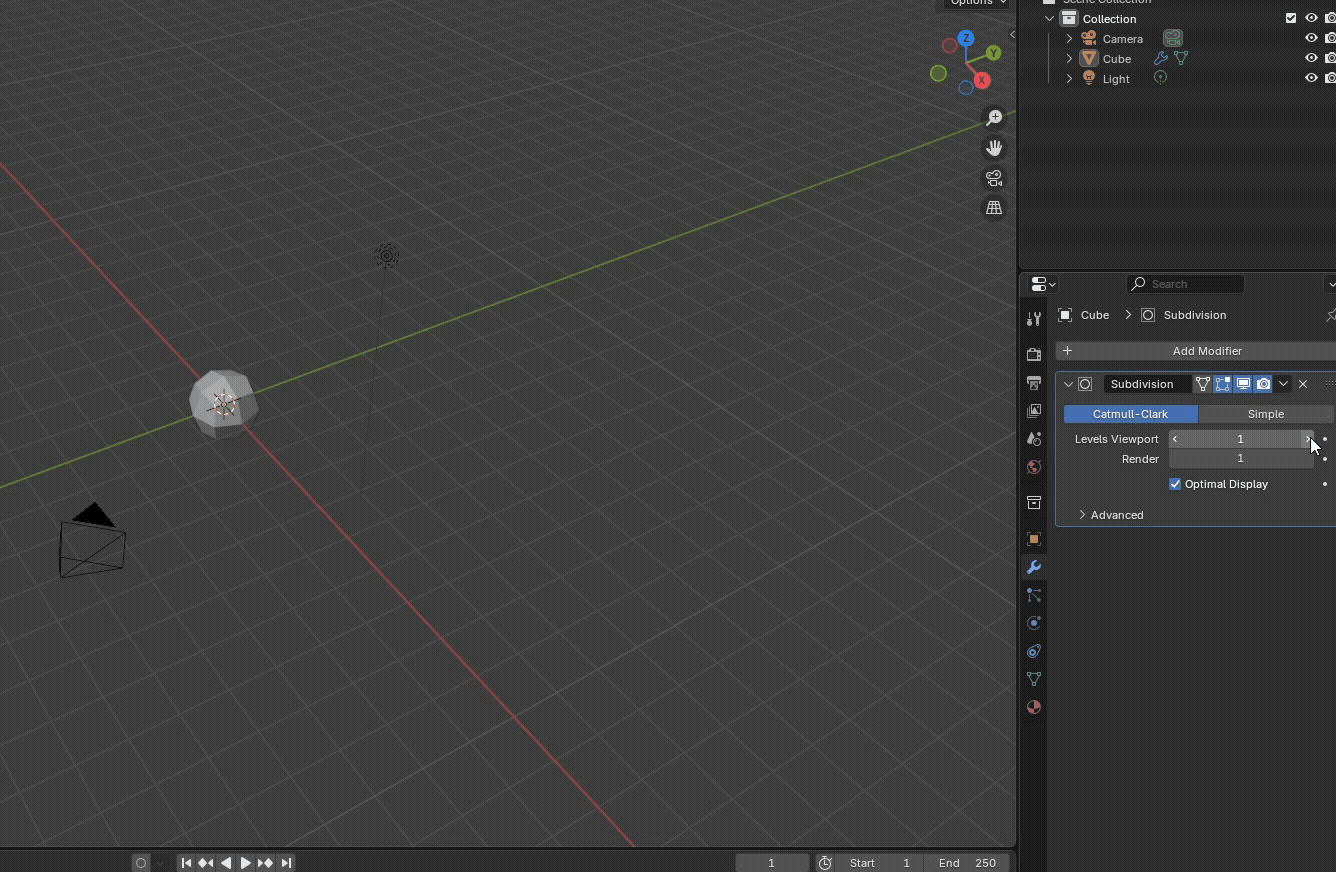Viewport: 1336px width, 872px height.
Task: Open the Modifiers wrench tab
Action: pyautogui.click(x=1034, y=567)
